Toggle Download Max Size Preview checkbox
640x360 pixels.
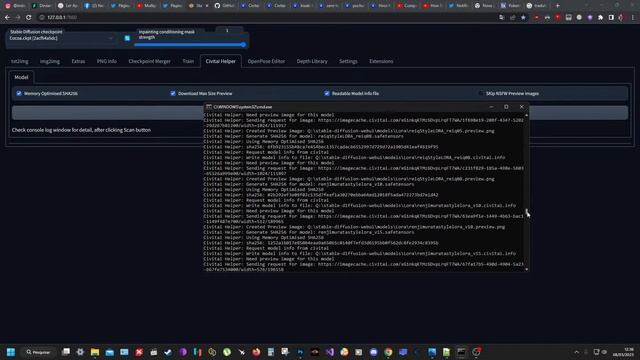point(173,93)
